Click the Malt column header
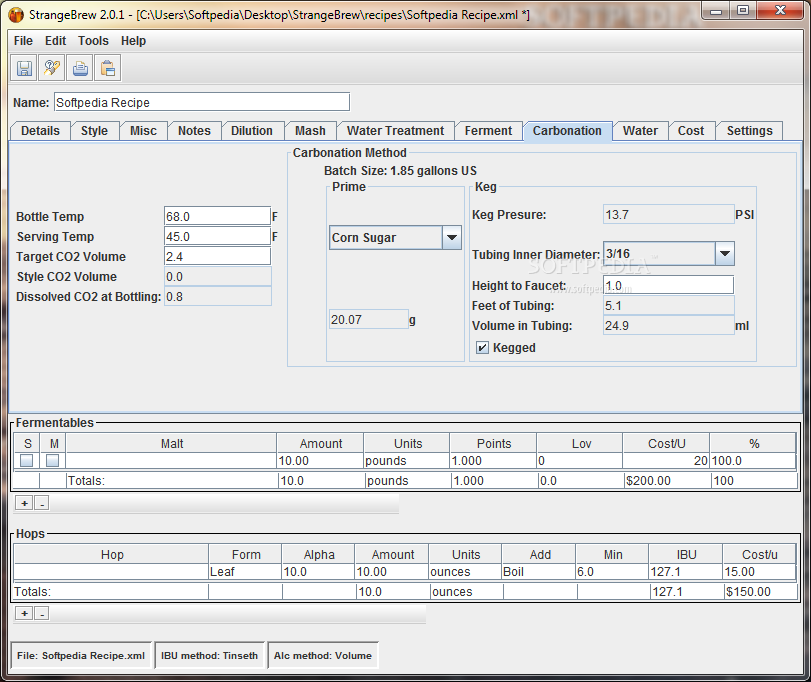 pyautogui.click(x=171, y=444)
